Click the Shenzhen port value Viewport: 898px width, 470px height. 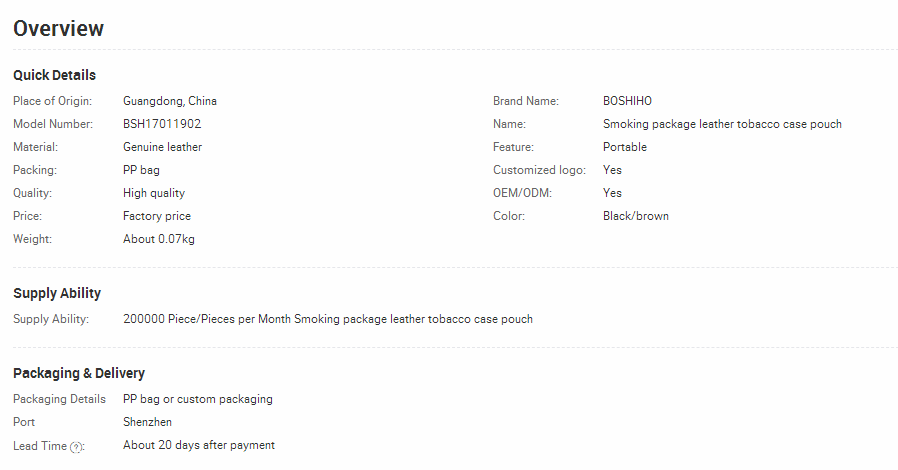point(147,422)
